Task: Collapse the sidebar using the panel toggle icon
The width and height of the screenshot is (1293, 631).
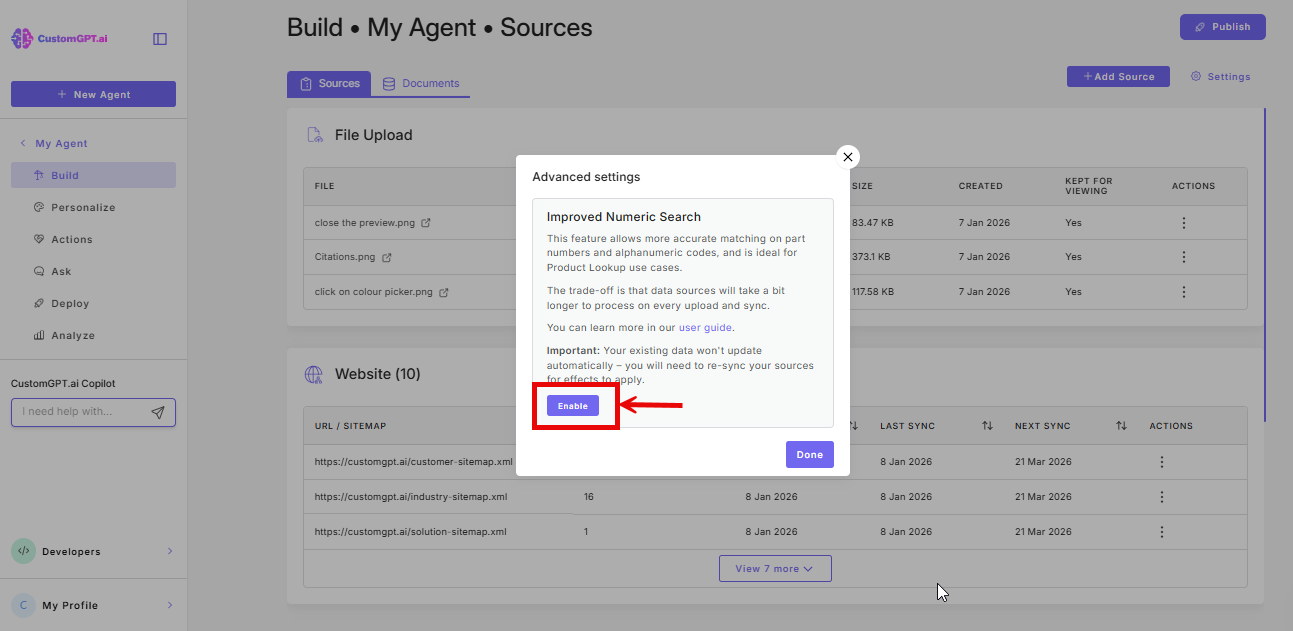Action: (x=159, y=36)
